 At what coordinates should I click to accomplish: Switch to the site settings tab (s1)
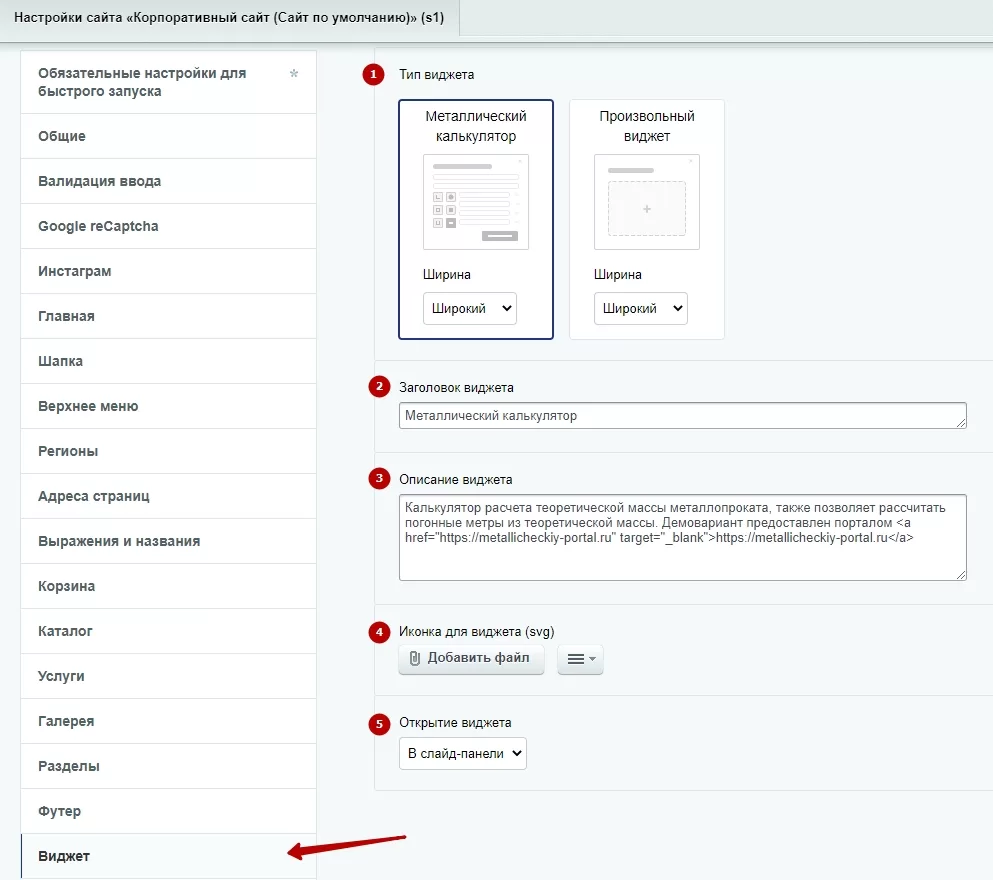[x=229, y=18]
